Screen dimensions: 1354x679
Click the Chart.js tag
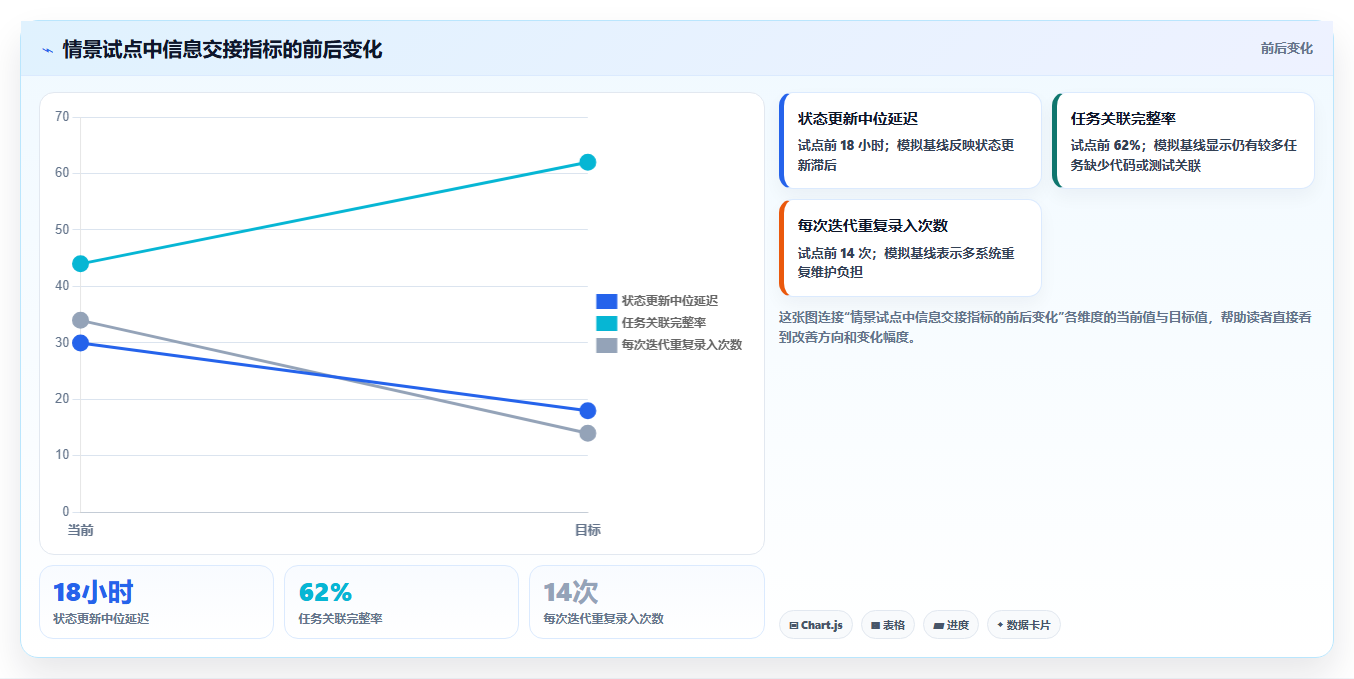tap(816, 625)
